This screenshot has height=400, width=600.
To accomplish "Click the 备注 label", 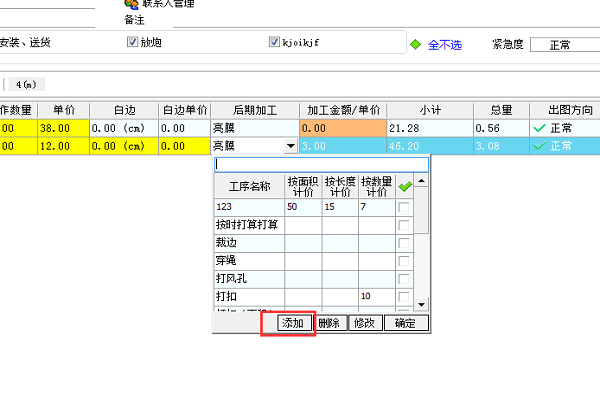I will pyautogui.click(x=134, y=20).
